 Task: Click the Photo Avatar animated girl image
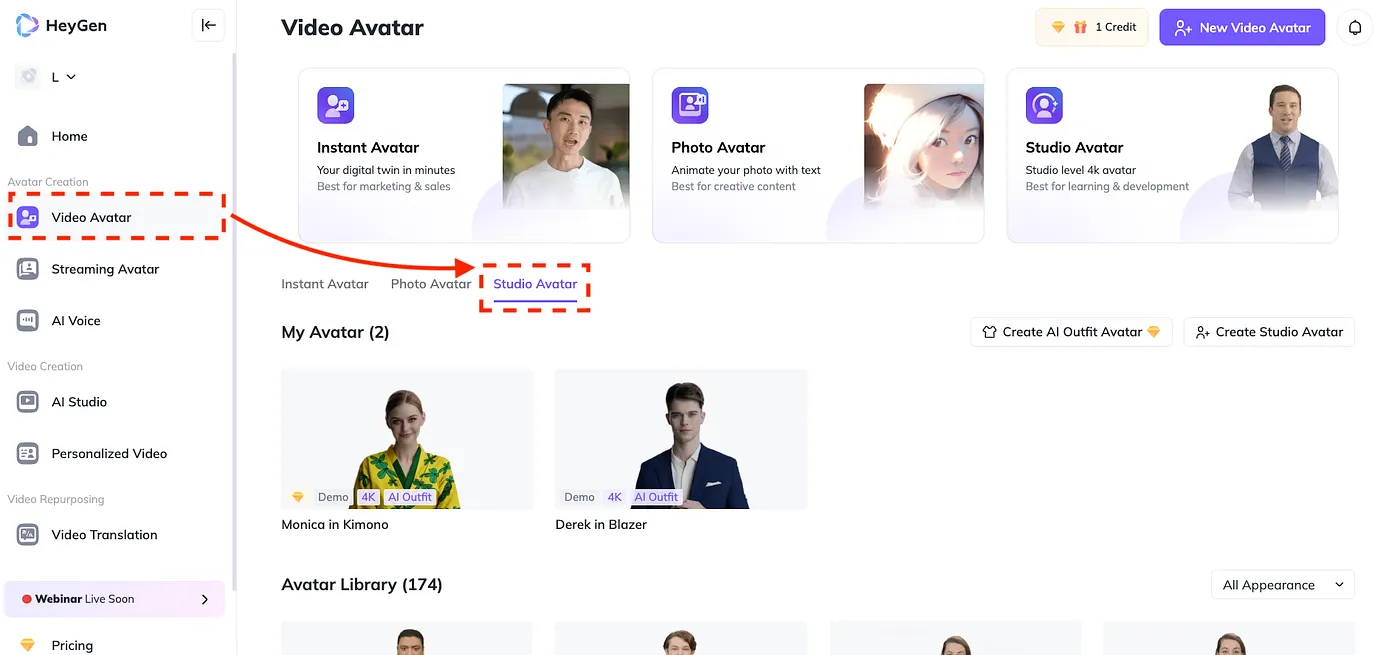924,147
